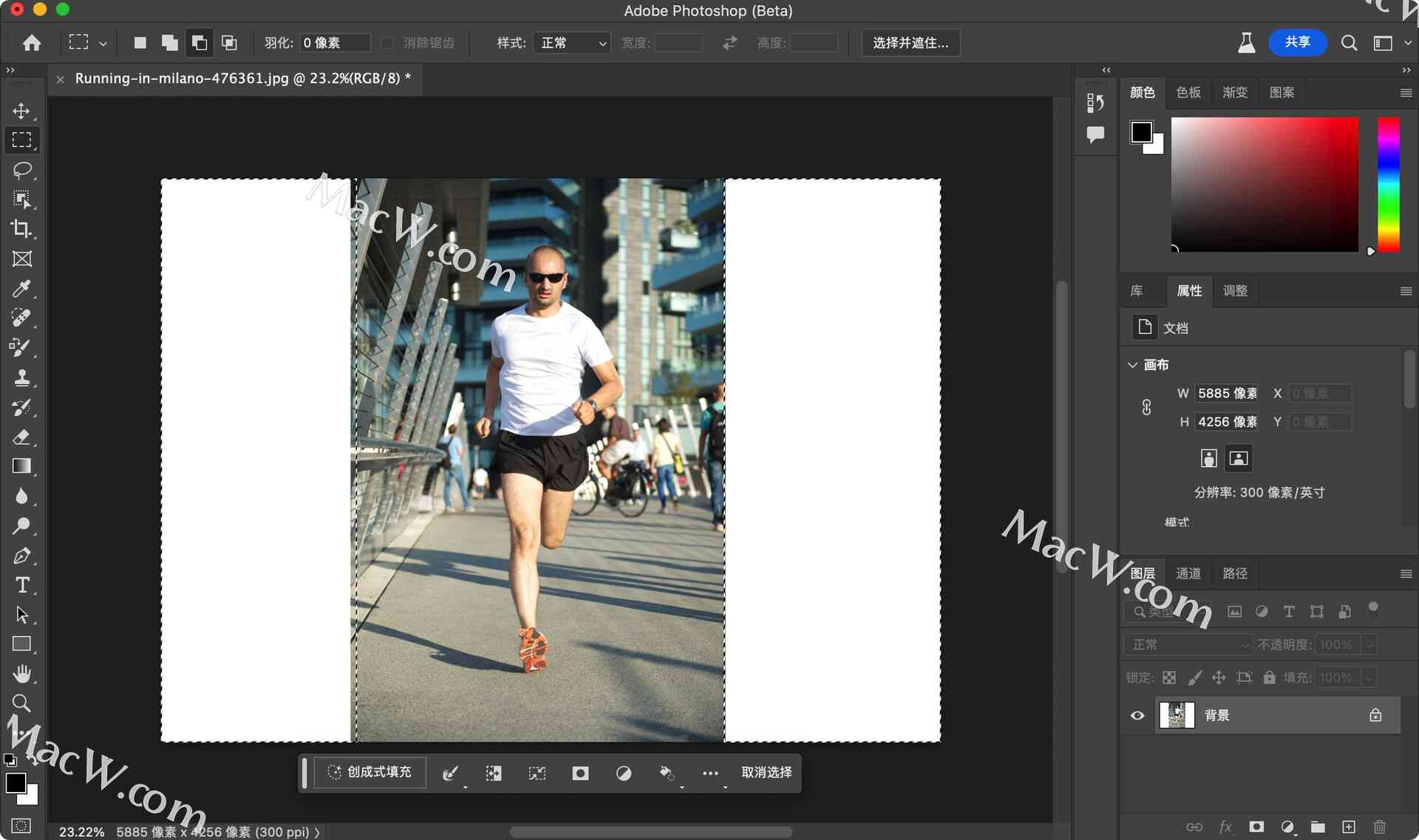Switch to the 色板 swatches tab
Image resolution: width=1419 pixels, height=840 pixels.
[x=1188, y=93]
